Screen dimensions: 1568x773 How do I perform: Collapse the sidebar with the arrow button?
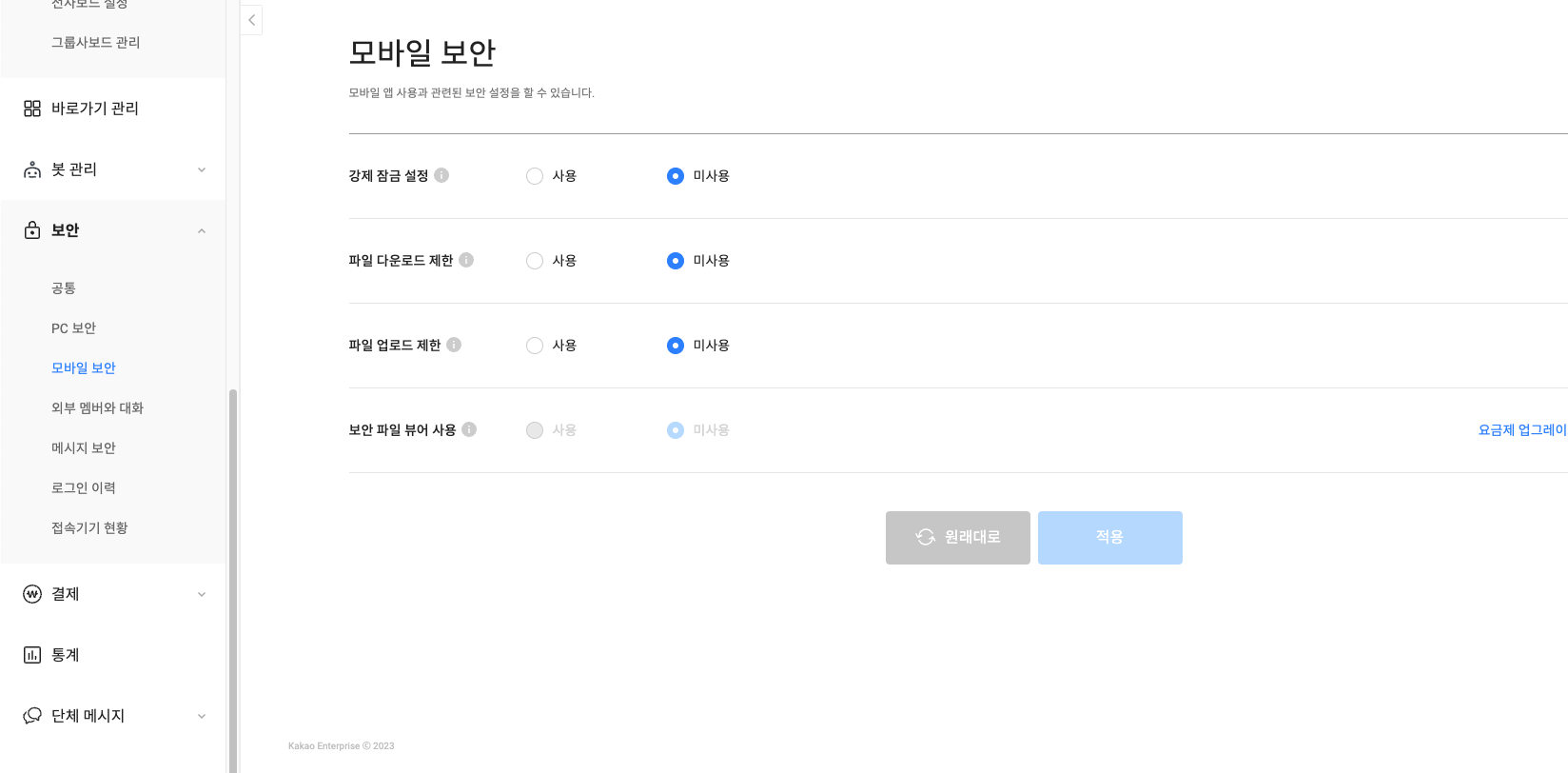pos(251,20)
